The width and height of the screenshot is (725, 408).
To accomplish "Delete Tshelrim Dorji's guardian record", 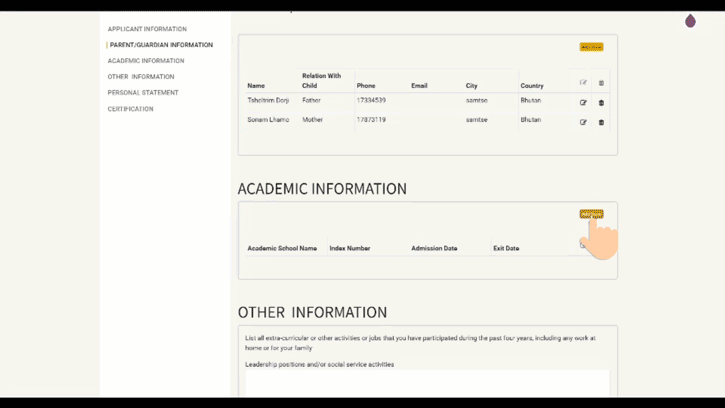I will (x=601, y=103).
